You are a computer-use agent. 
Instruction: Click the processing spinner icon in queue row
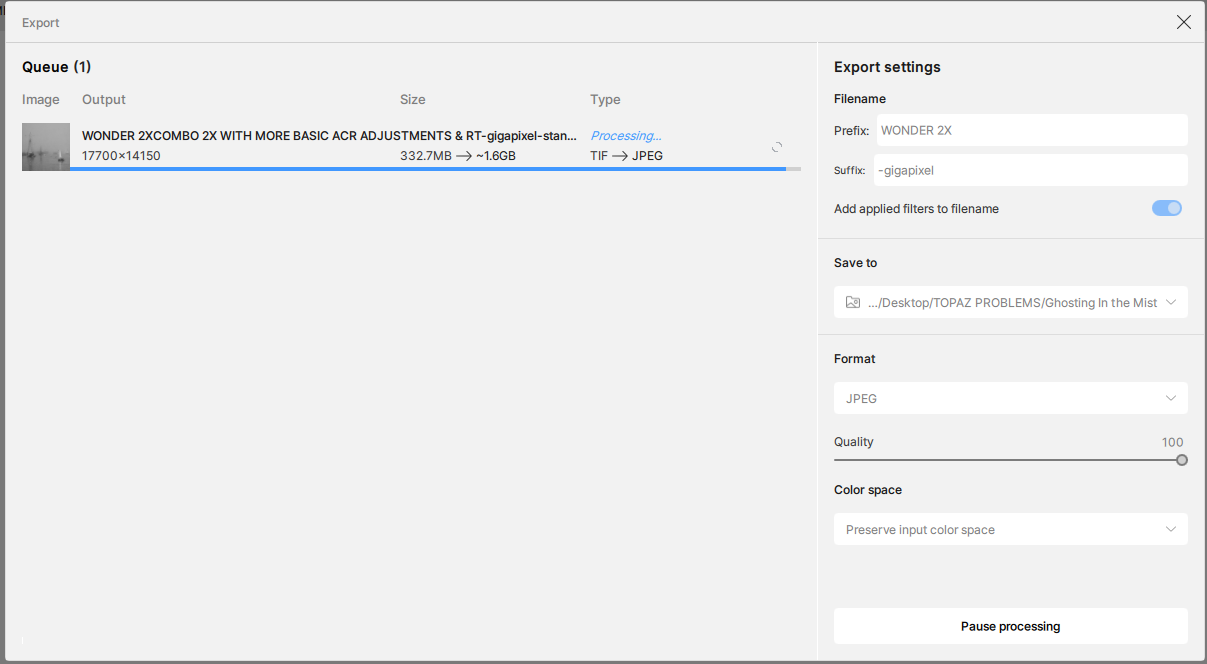click(x=777, y=147)
